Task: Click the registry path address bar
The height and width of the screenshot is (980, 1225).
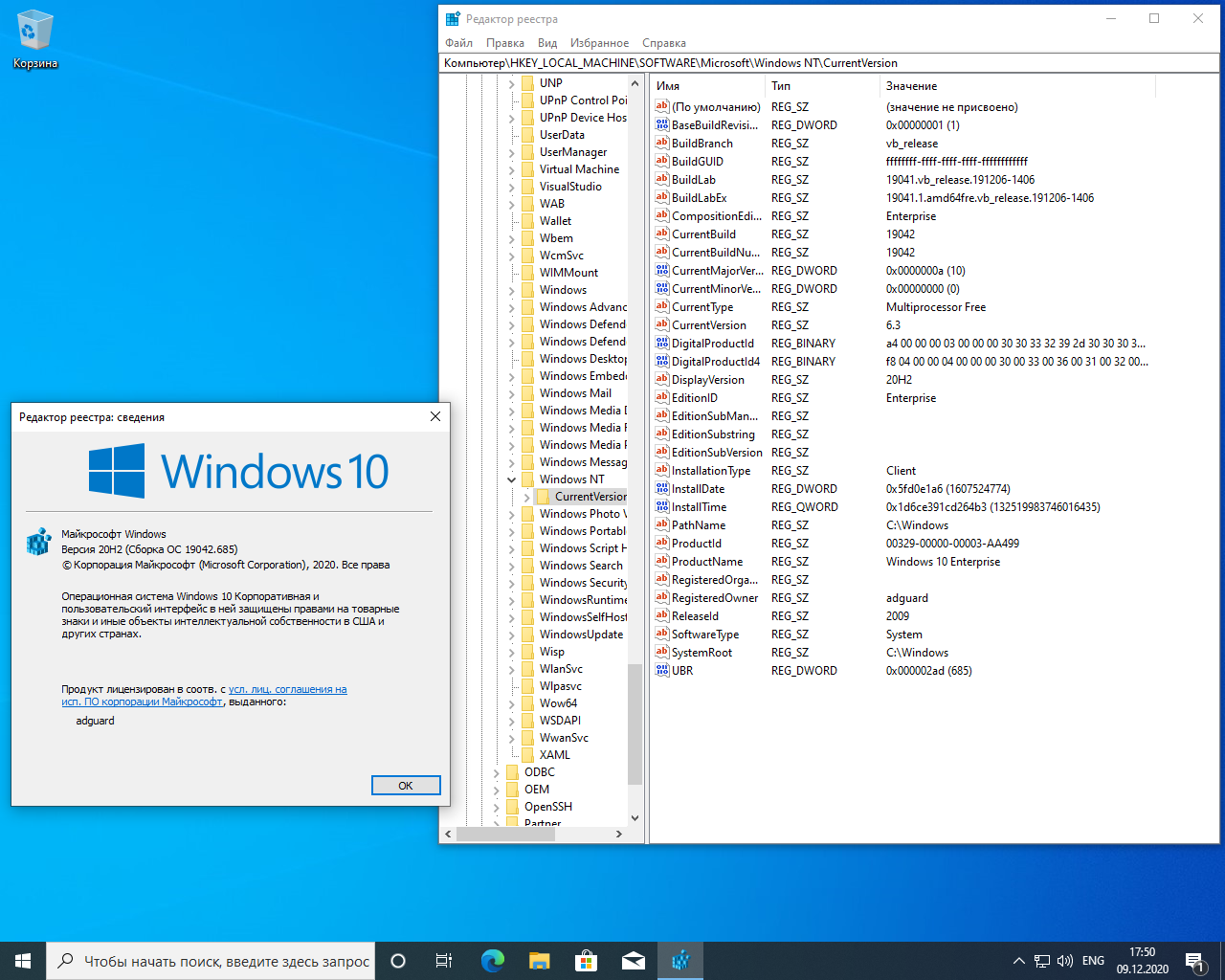Action: click(x=830, y=63)
